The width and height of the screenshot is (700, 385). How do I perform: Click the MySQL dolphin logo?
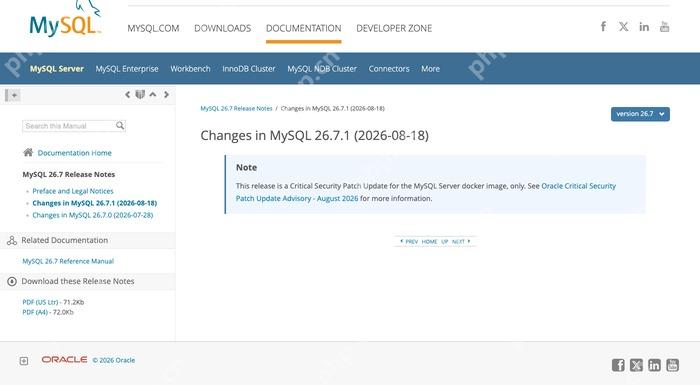click(65, 19)
